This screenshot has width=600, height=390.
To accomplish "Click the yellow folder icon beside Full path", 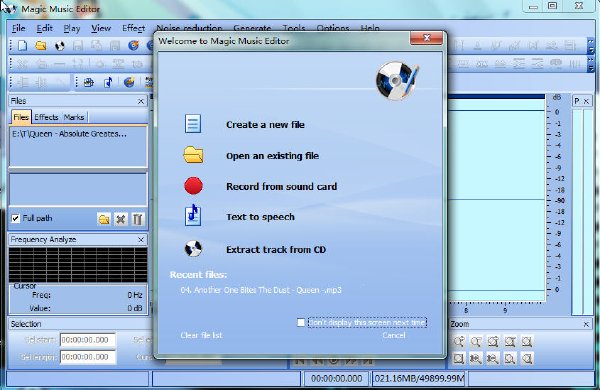I will [x=104, y=219].
